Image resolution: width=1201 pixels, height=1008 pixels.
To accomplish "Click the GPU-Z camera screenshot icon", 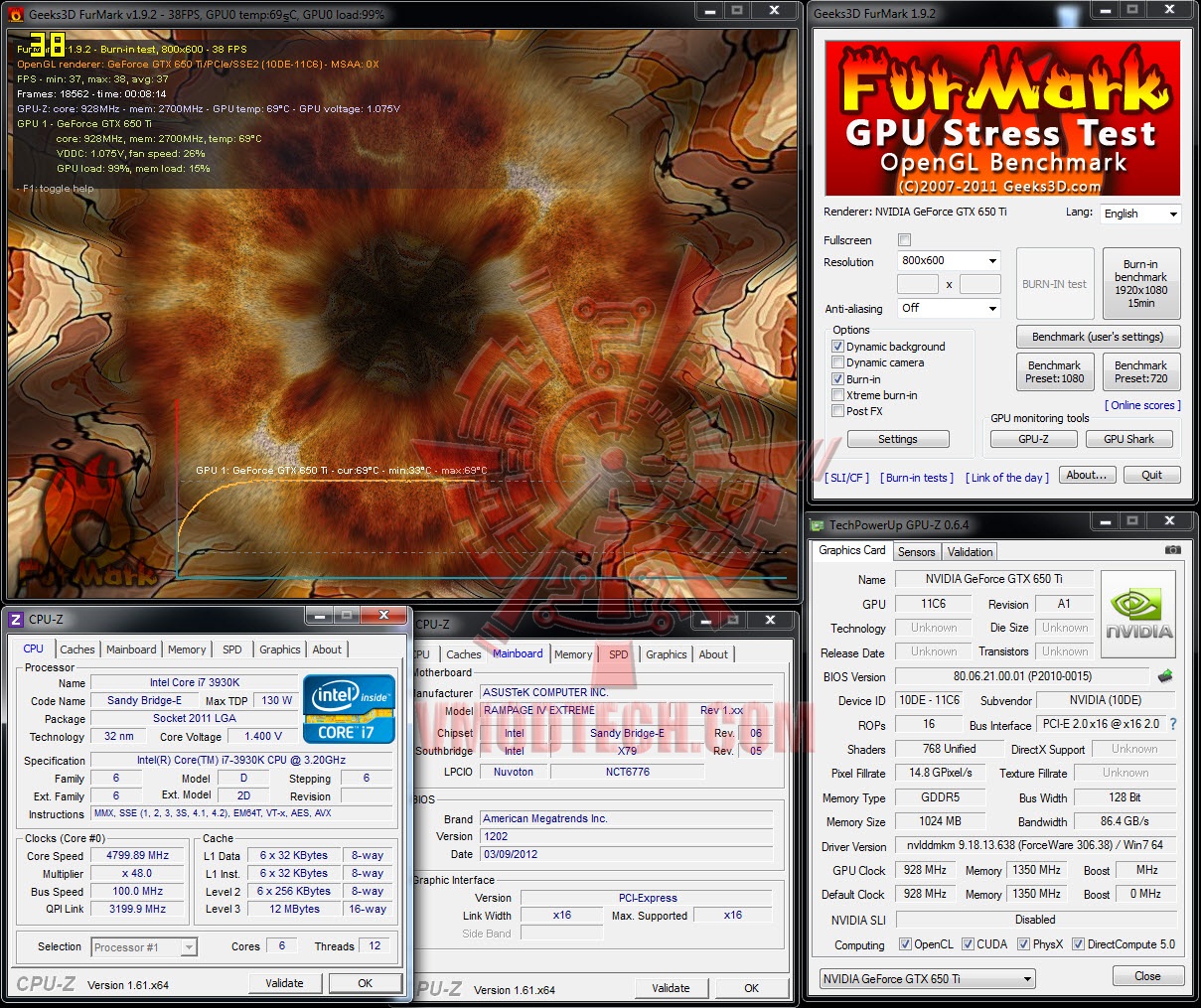I will click(x=1173, y=549).
